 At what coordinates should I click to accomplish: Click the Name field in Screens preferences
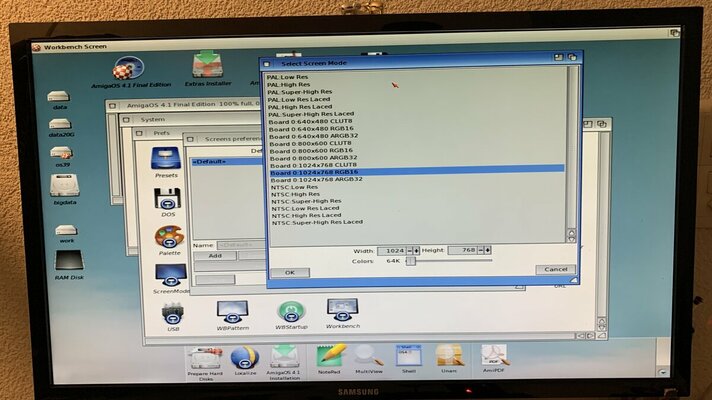tap(241, 245)
